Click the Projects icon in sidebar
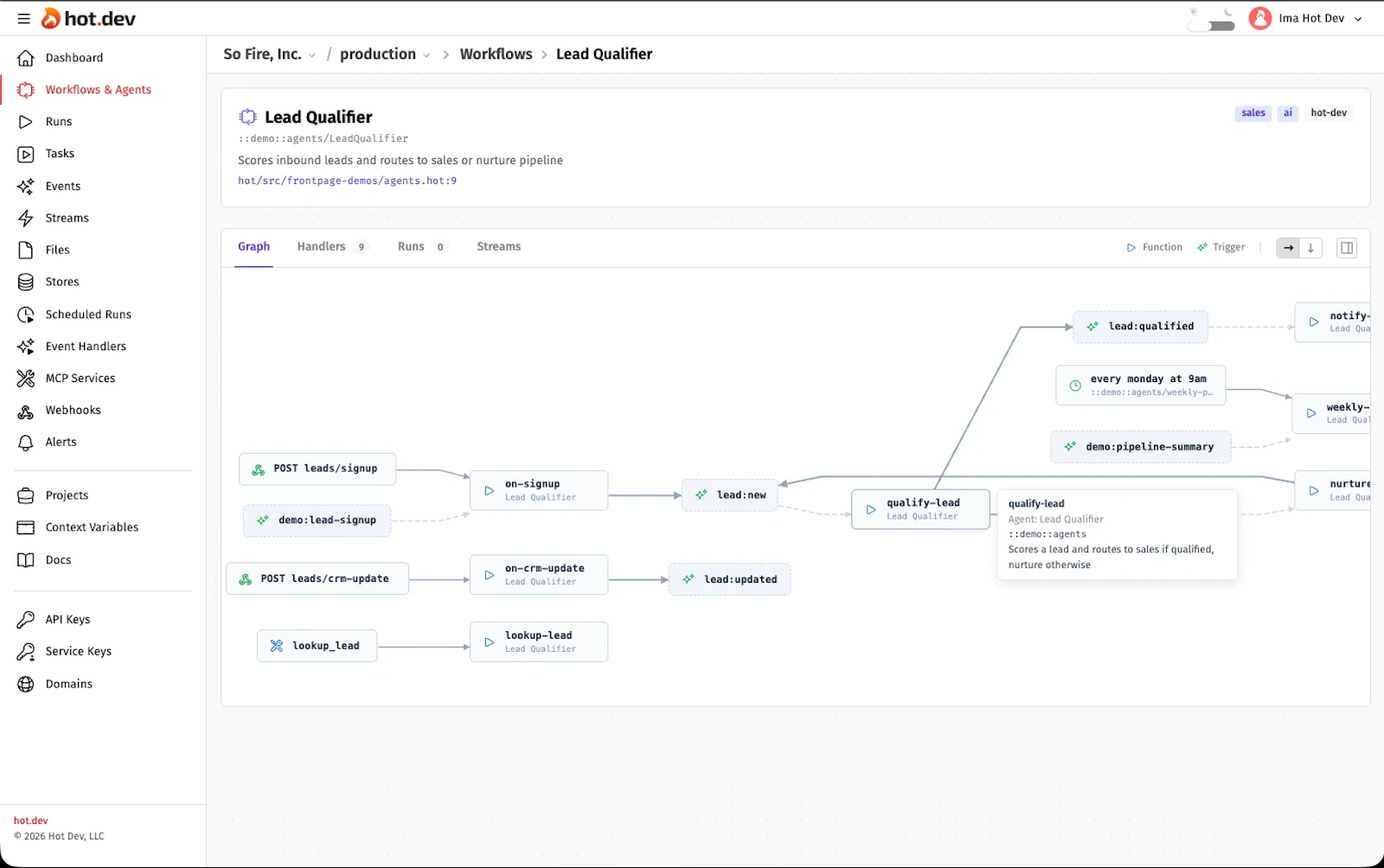This screenshot has width=1384, height=868. coord(26,495)
